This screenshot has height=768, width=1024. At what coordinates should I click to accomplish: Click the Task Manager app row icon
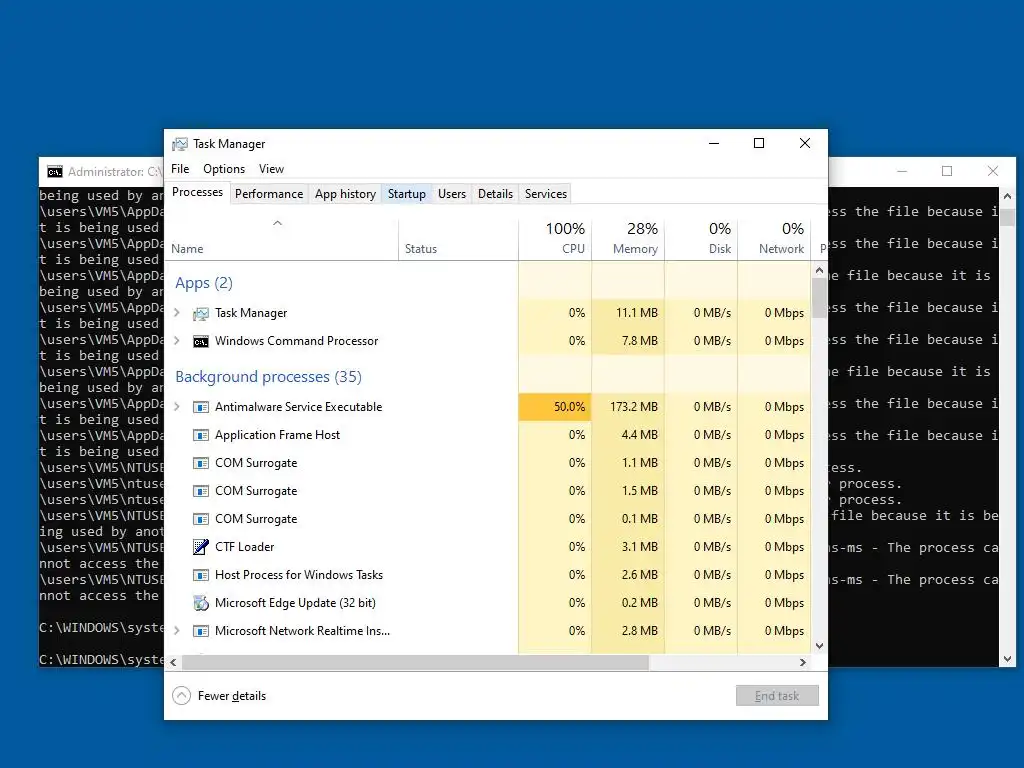tap(200, 313)
